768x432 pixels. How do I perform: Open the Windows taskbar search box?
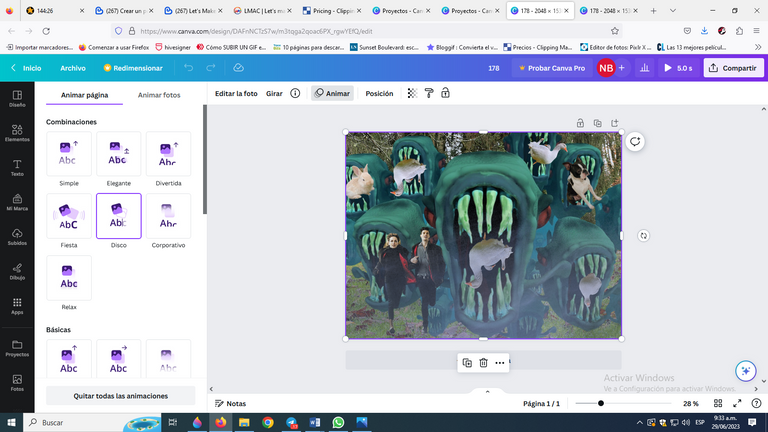coord(92,422)
